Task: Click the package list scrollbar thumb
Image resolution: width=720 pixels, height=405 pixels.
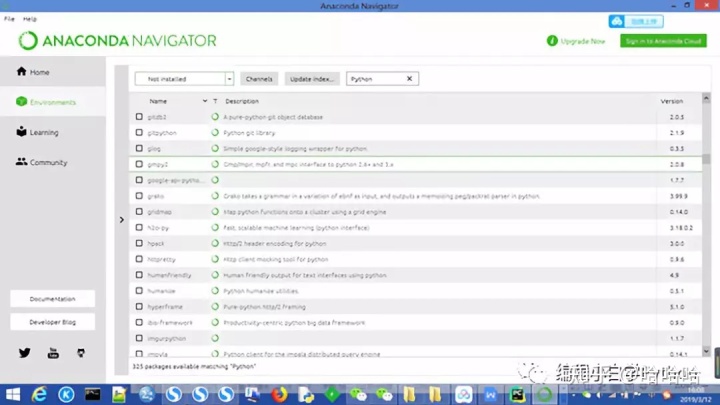Action: [x=706, y=159]
